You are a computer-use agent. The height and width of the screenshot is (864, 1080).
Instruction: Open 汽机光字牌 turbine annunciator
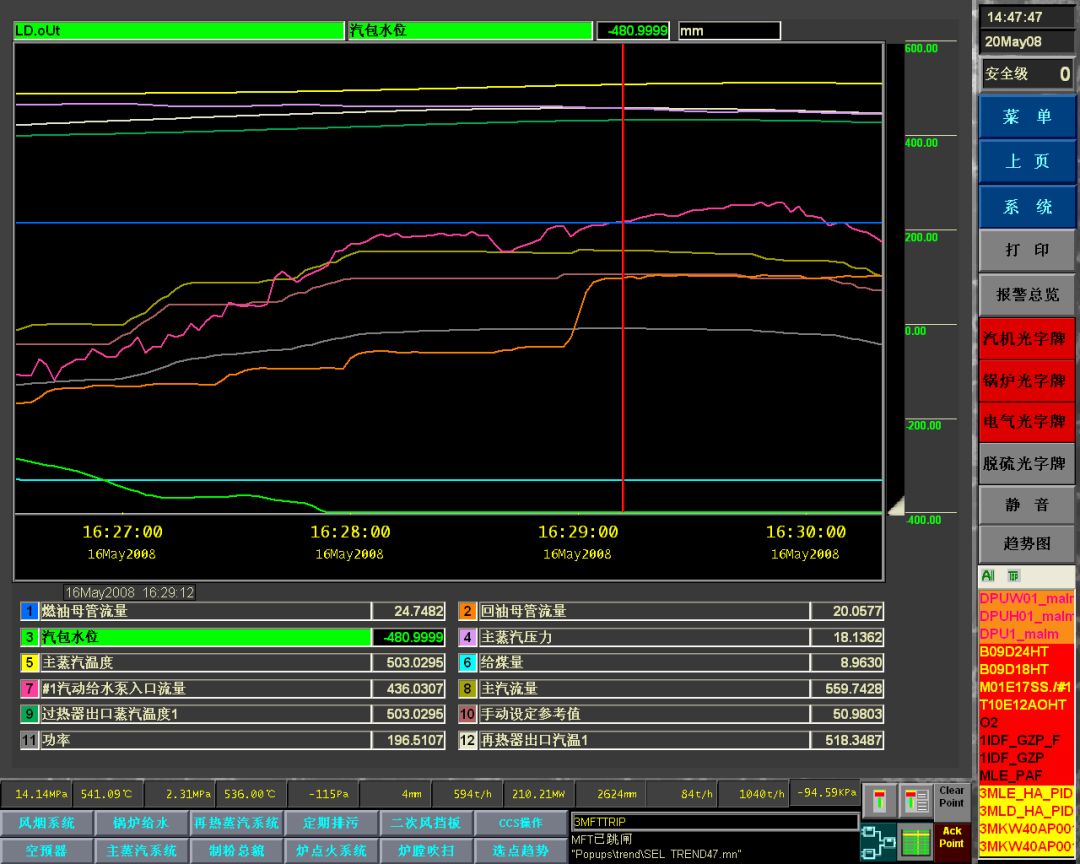[x=1026, y=338]
